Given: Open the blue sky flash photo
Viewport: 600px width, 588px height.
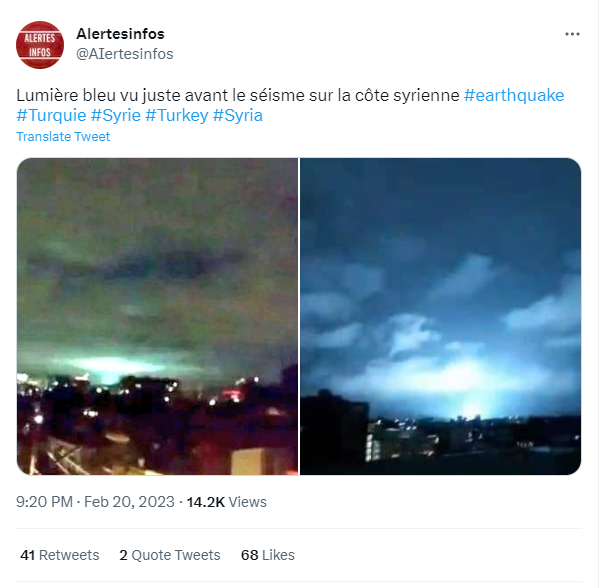Looking at the screenshot, I should click(x=440, y=316).
